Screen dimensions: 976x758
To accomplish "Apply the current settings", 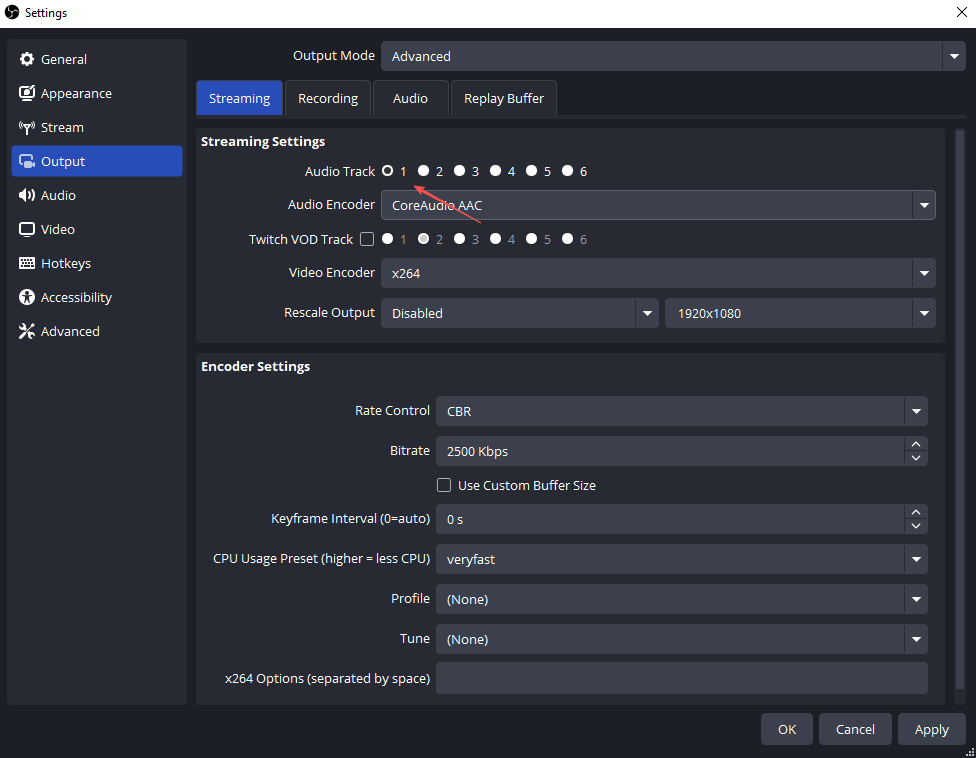I will [x=931, y=729].
